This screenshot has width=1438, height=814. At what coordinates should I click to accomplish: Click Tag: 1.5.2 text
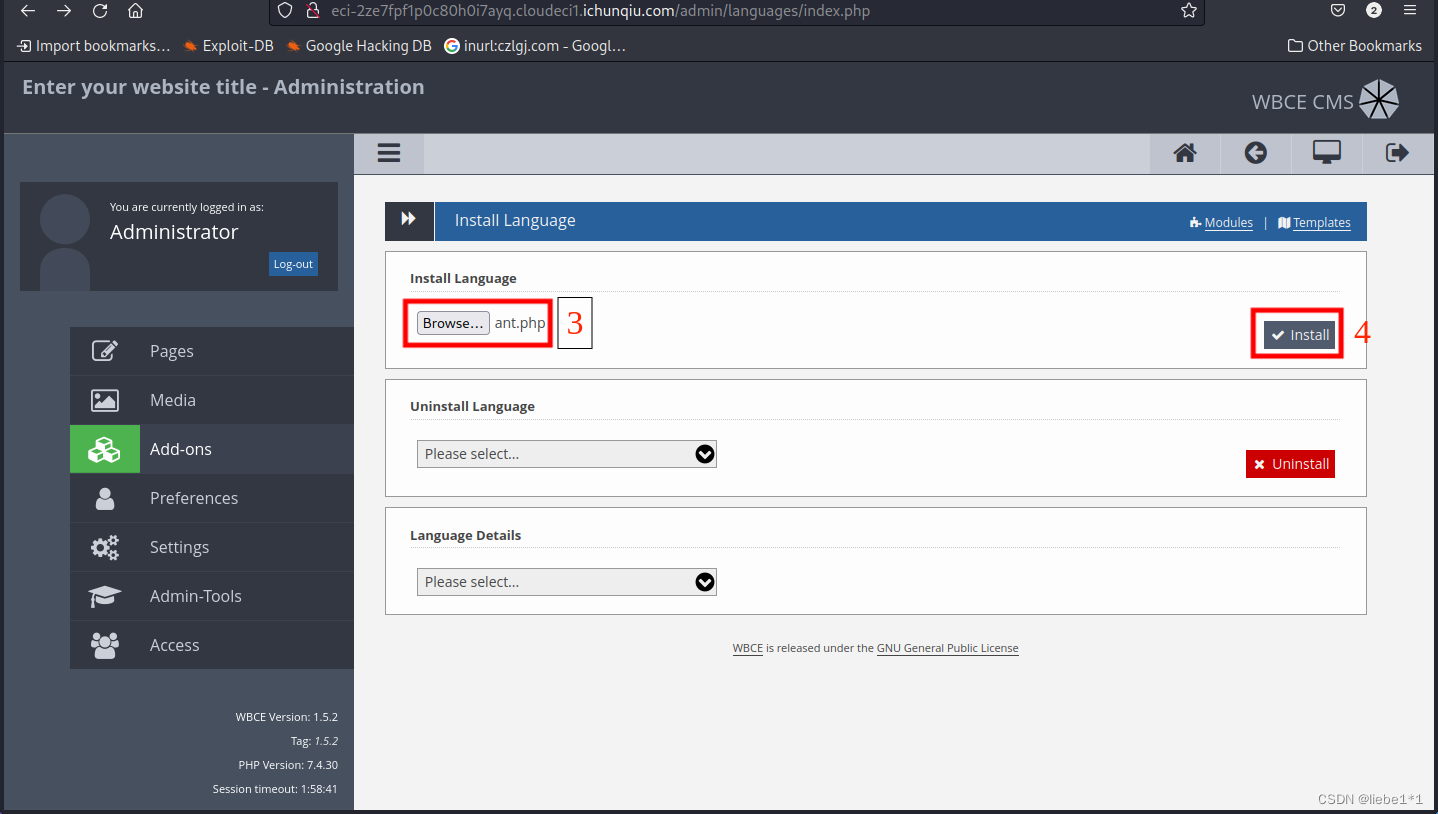[x=314, y=741]
